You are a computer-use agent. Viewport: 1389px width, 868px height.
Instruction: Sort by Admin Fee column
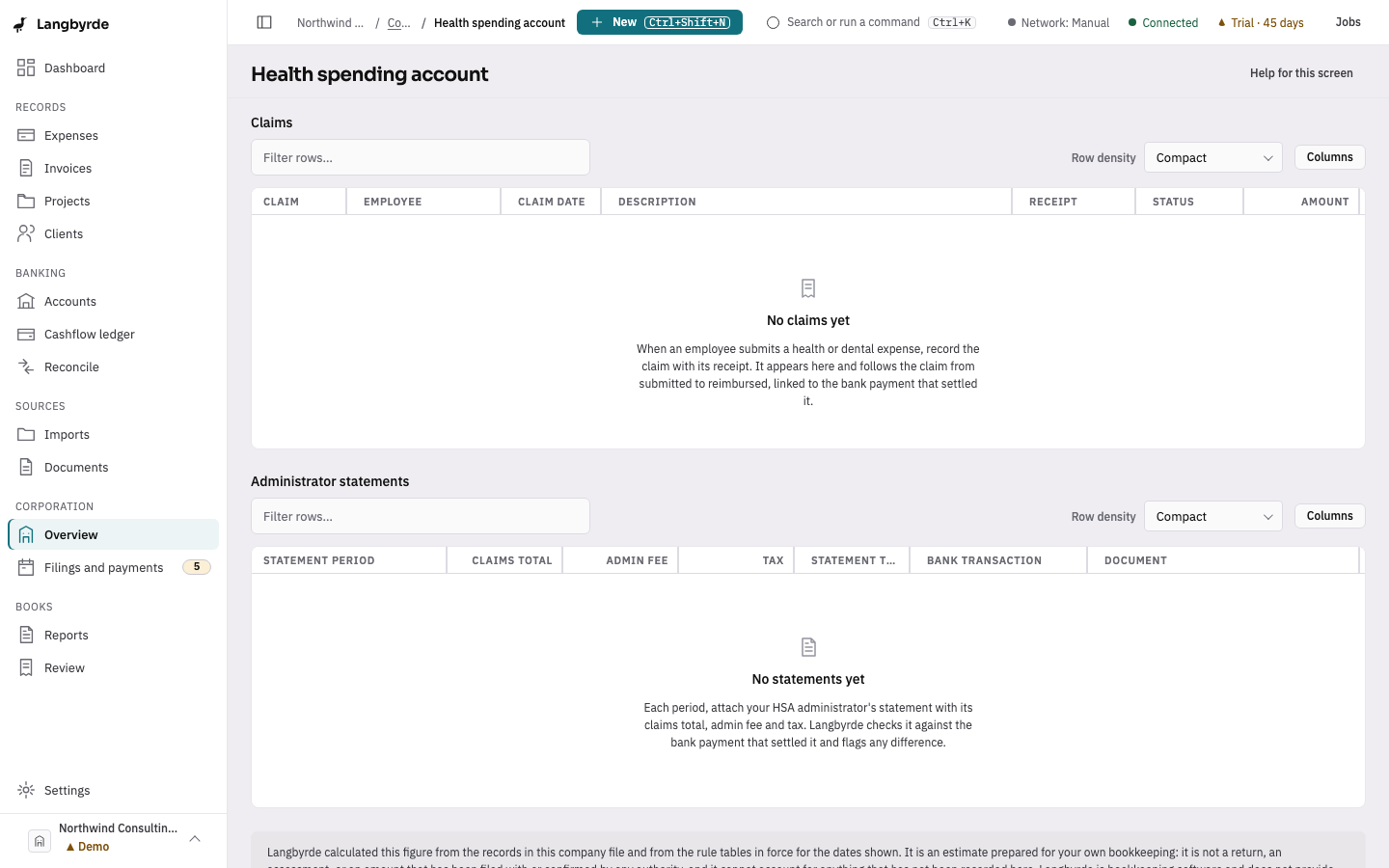[x=621, y=560]
